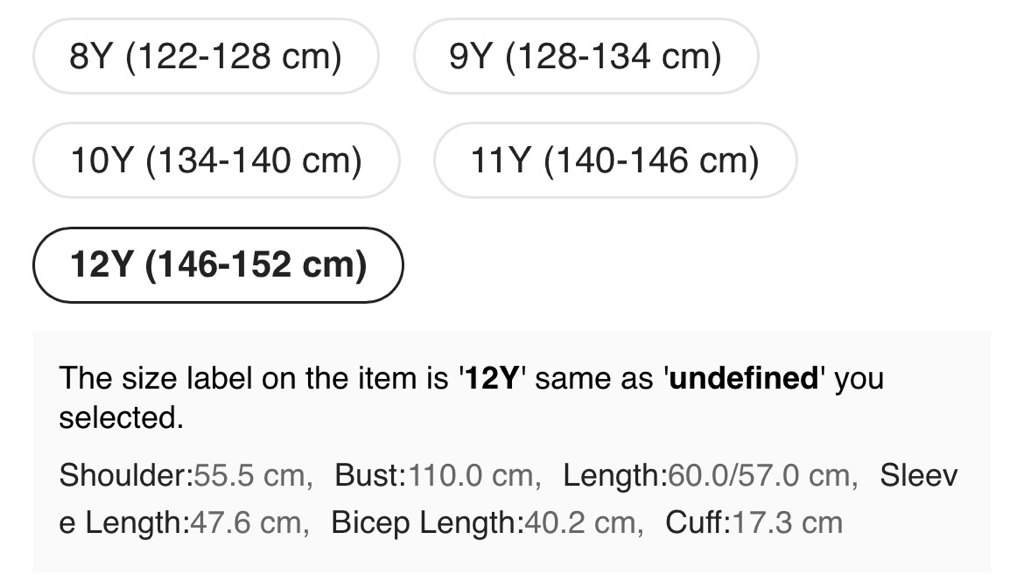Choose the 9Y (128-134 cm) size option
1024x575 pixels.
pos(586,56)
